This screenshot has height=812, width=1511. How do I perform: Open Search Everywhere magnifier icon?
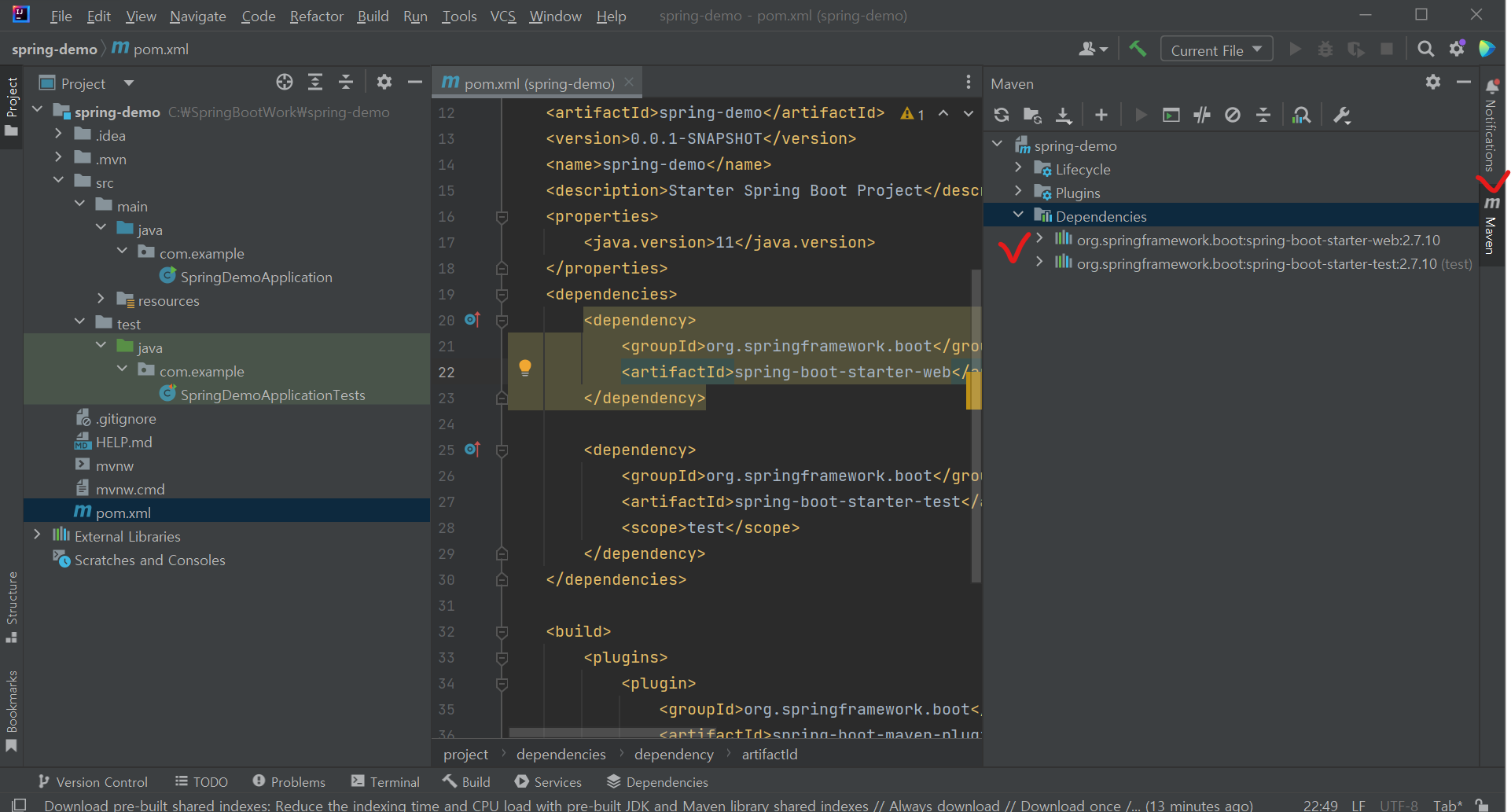1425,49
